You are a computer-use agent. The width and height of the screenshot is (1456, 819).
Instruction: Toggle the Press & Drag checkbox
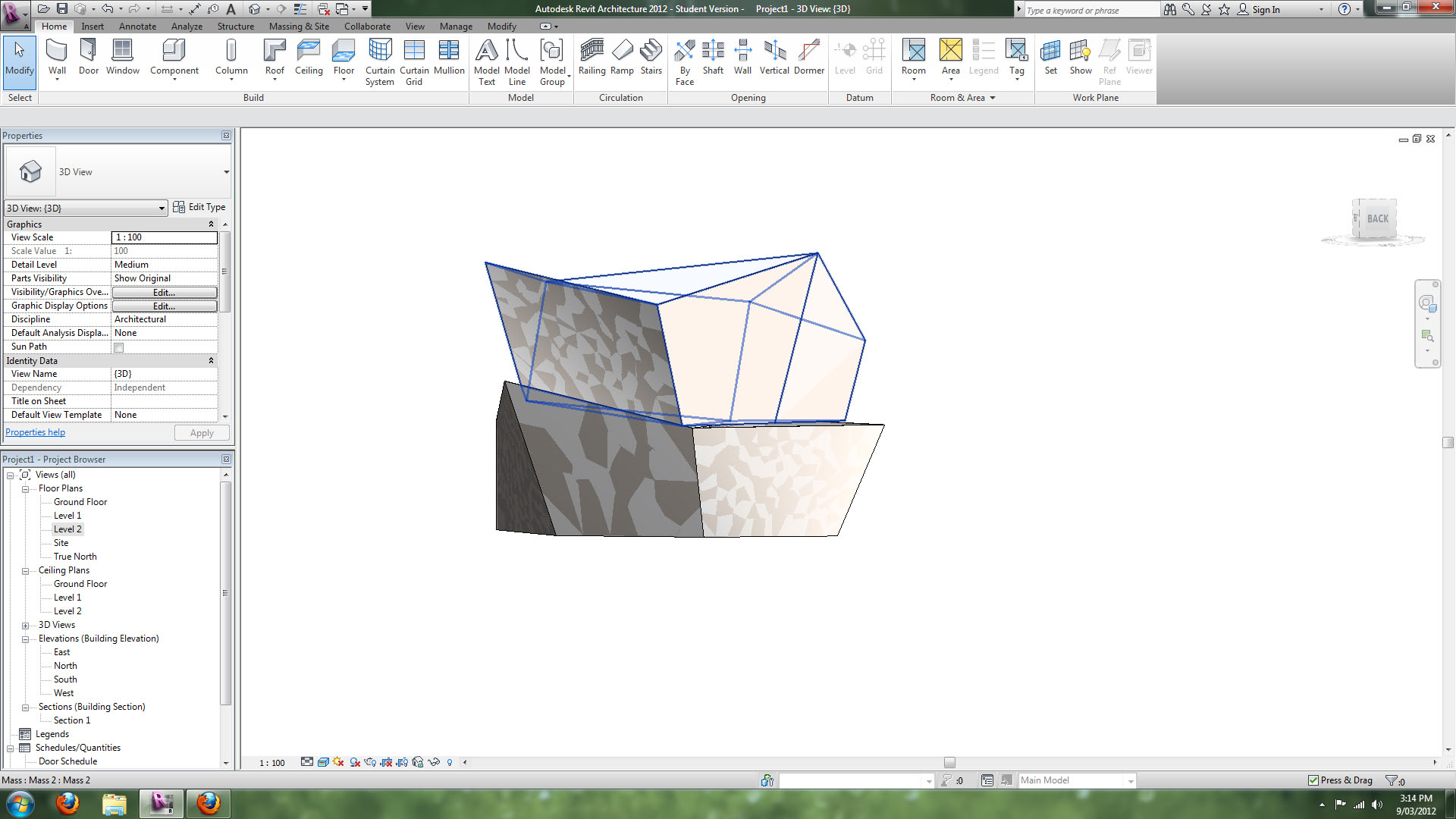[x=1313, y=780]
